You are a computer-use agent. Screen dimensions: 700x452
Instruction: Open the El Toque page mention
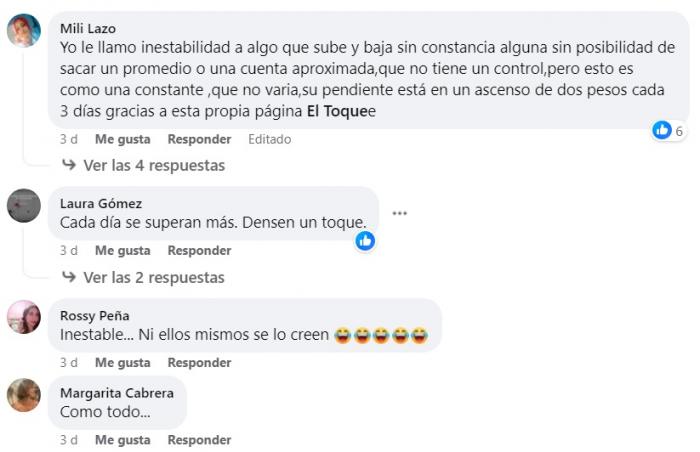[x=338, y=111]
